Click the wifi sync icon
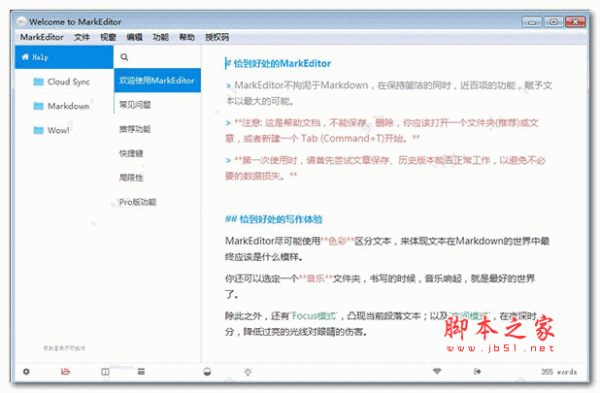This screenshot has height=393, width=600. (x=437, y=371)
